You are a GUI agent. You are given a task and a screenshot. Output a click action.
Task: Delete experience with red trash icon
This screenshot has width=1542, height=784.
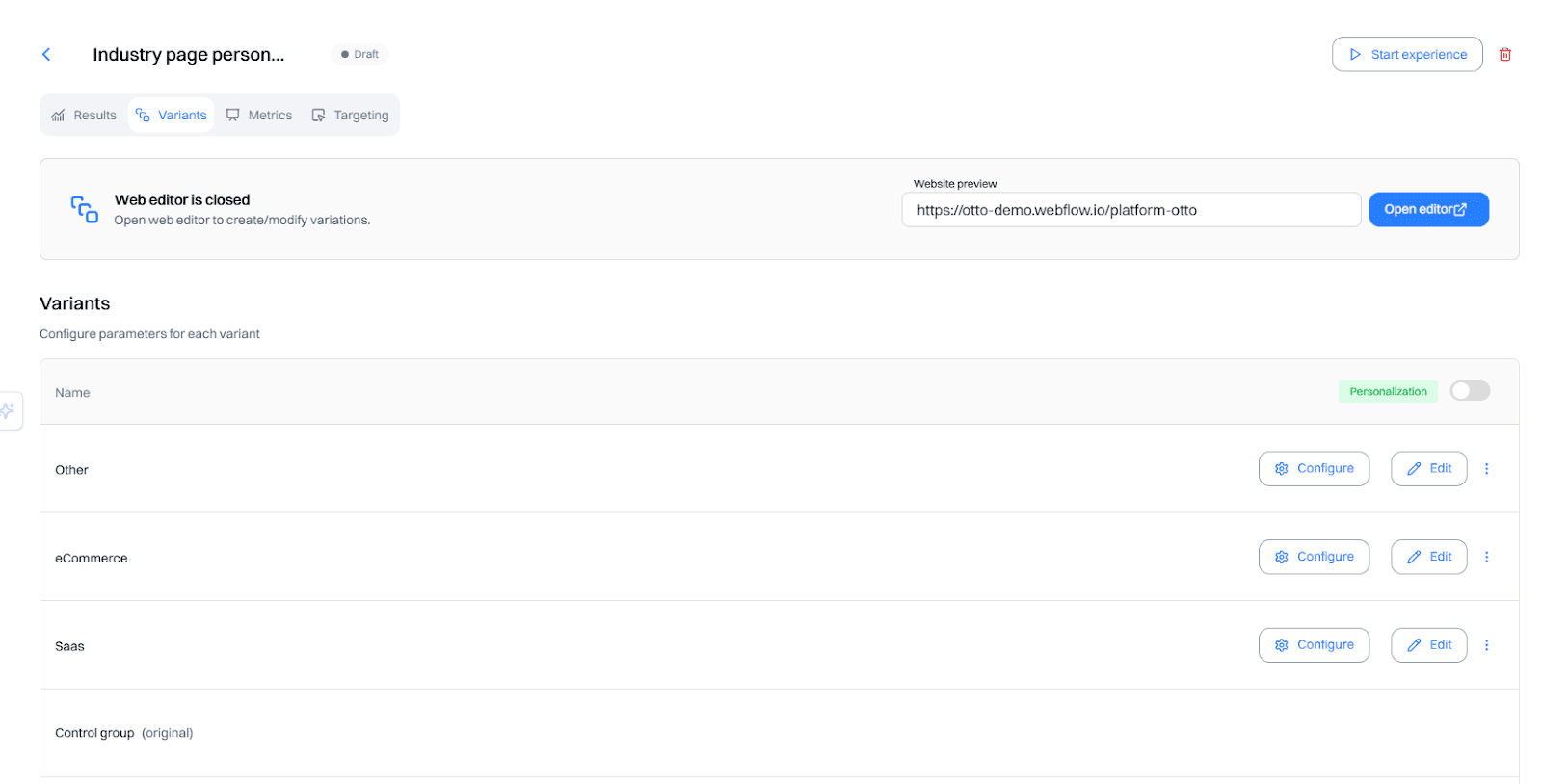pos(1504,55)
